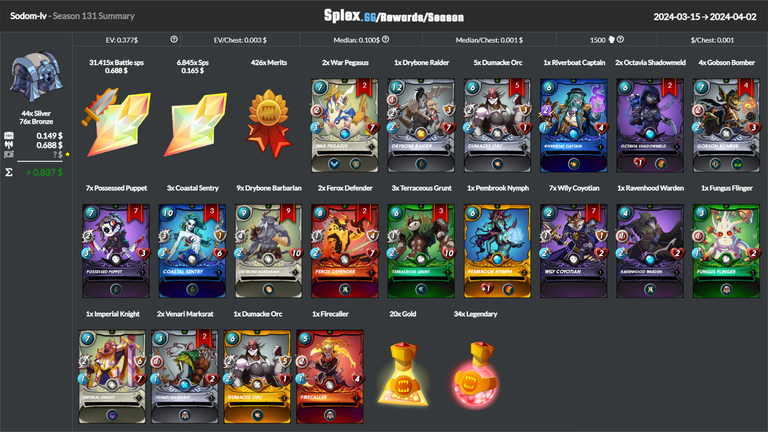The image size is (768, 432).
Task: Select the Possessed Puppet card
Action: 116,251
